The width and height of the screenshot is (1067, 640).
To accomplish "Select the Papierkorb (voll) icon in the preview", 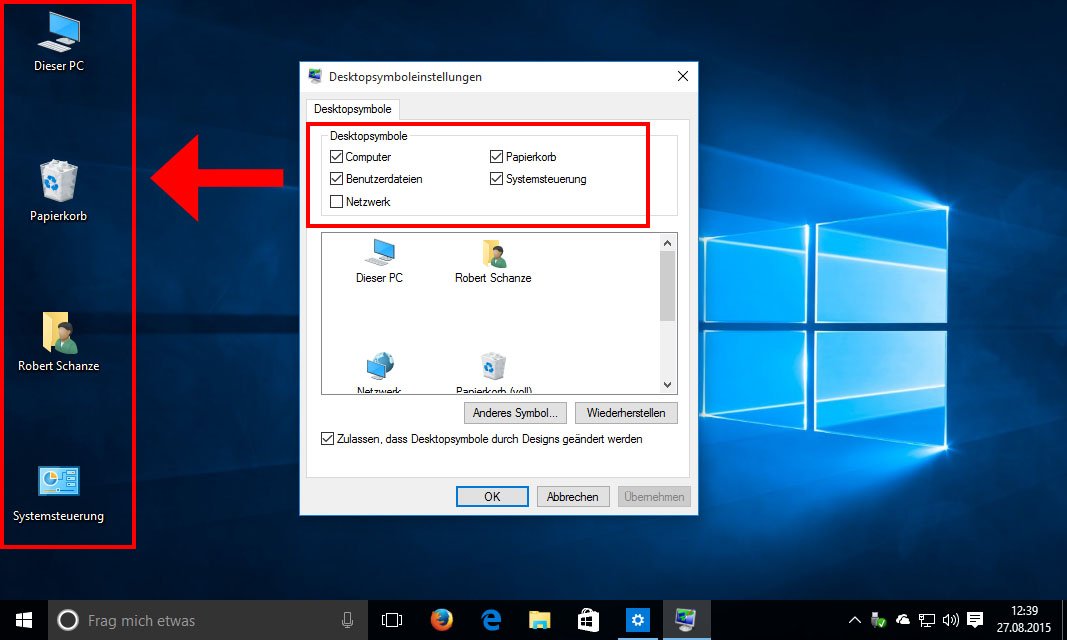I will click(492, 368).
